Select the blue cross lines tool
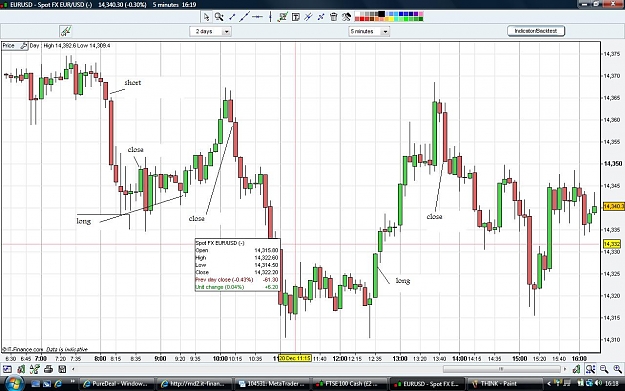The width and height of the screenshot is (625, 391). click(321, 17)
